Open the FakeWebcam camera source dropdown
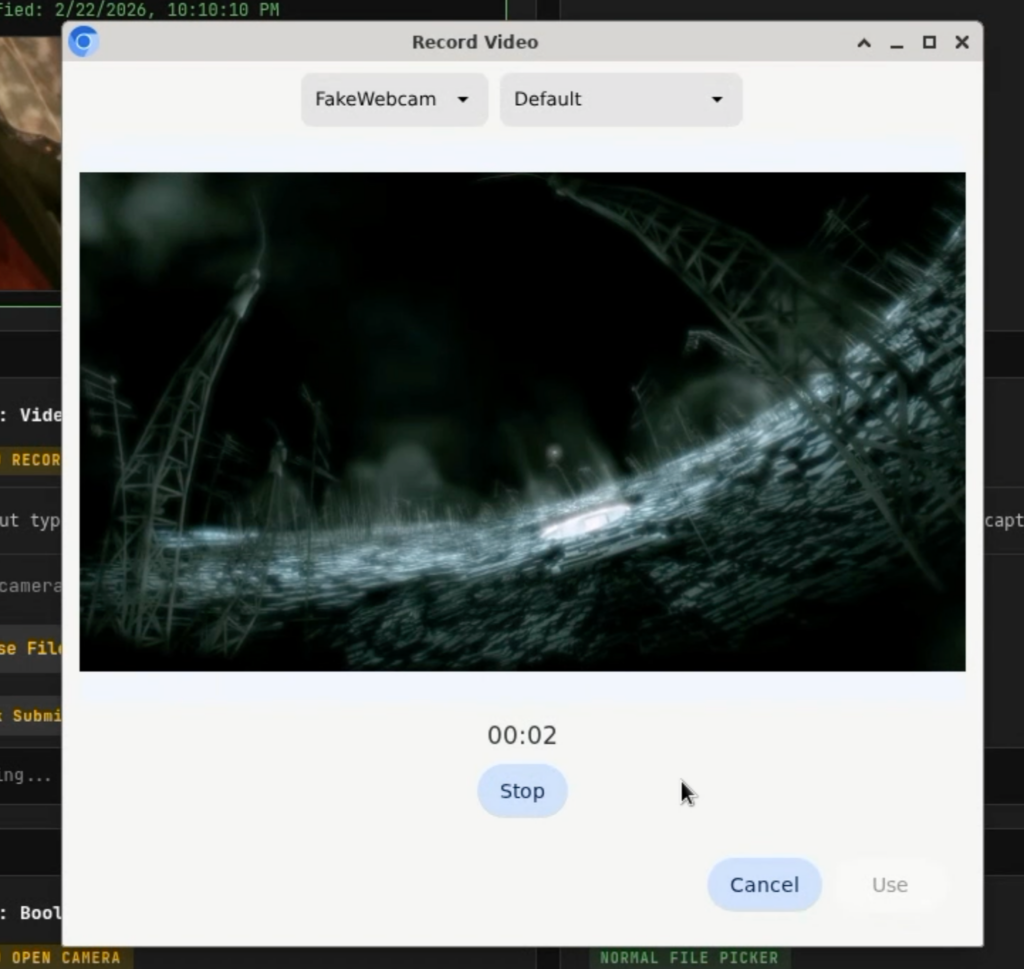 point(393,99)
